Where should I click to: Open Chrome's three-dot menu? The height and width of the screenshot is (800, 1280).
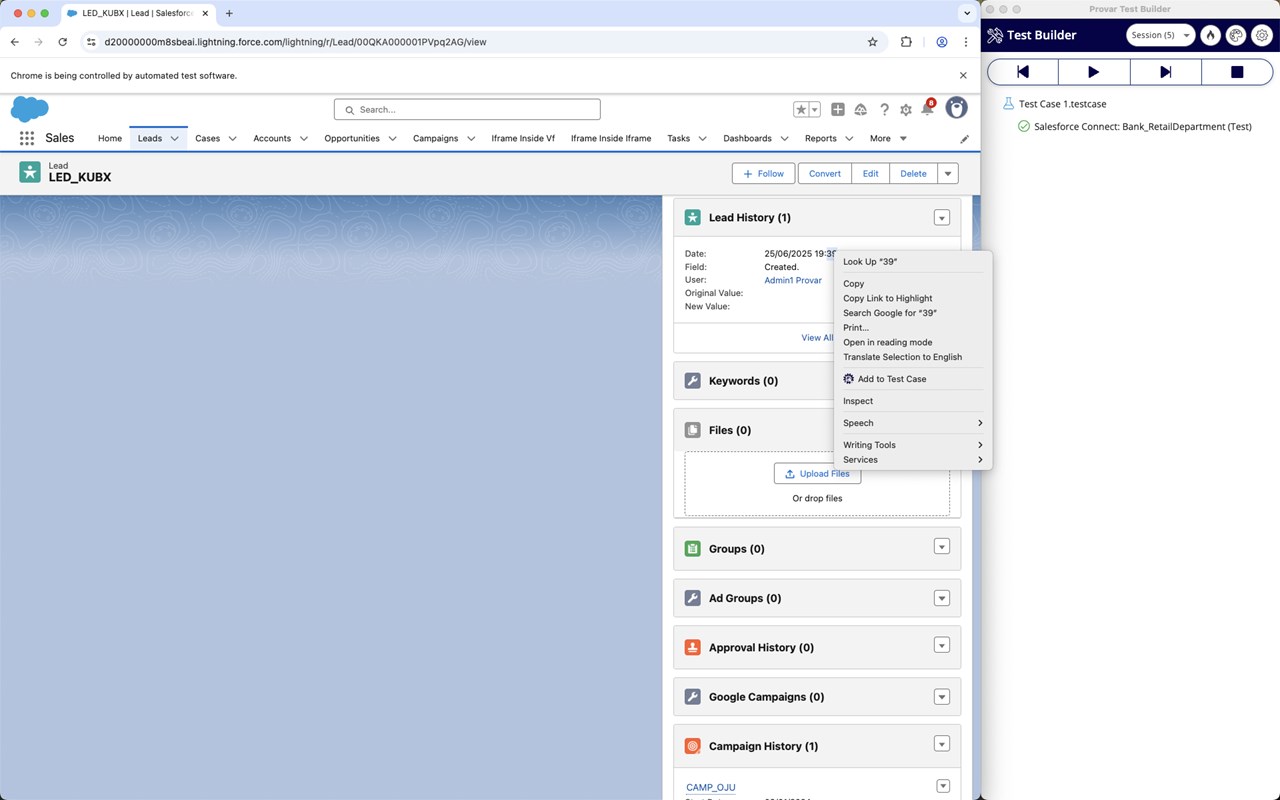966,42
